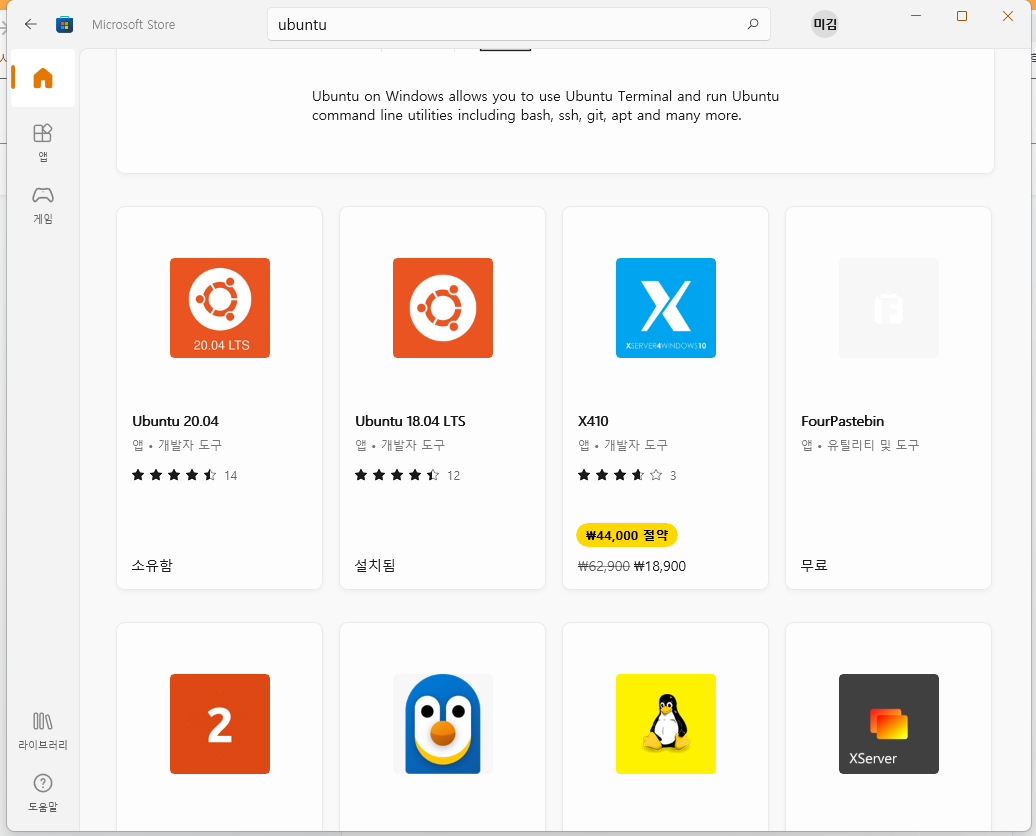Click the star rating of X410
This screenshot has width=1036, height=836.
(x=620, y=475)
